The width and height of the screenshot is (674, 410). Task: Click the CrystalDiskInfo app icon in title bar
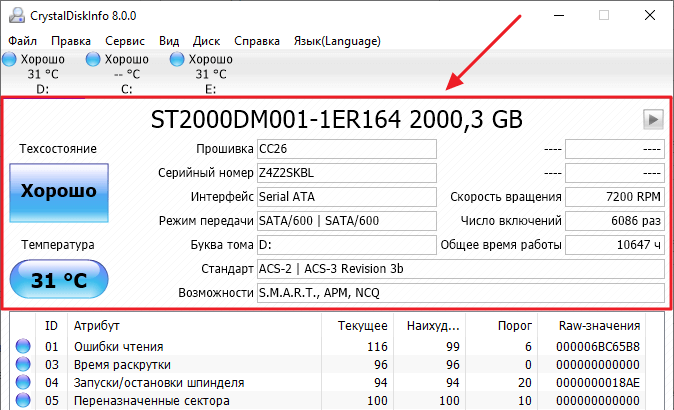coord(16,15)
